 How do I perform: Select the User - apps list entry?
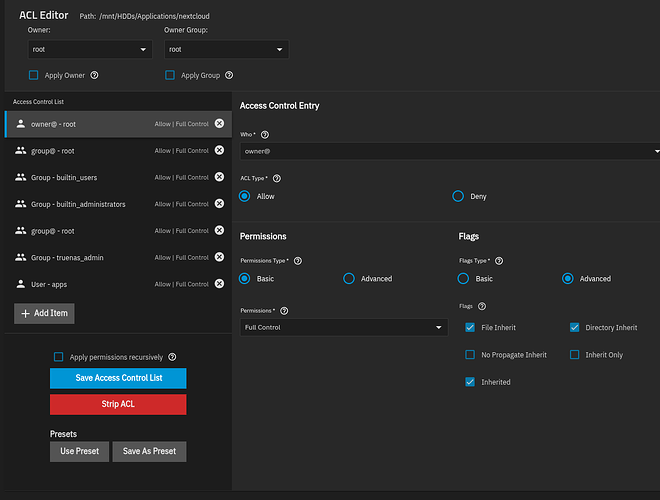pos(118,284)
